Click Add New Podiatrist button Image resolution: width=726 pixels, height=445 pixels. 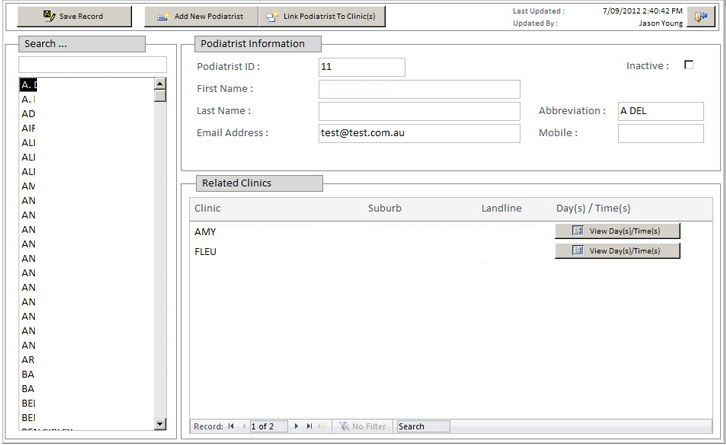pos(201,16)
